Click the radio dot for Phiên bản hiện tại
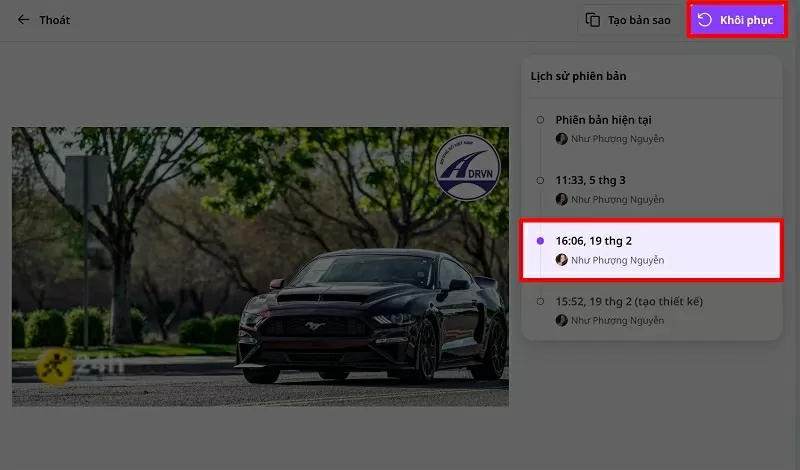 click(x=540, y=120)
